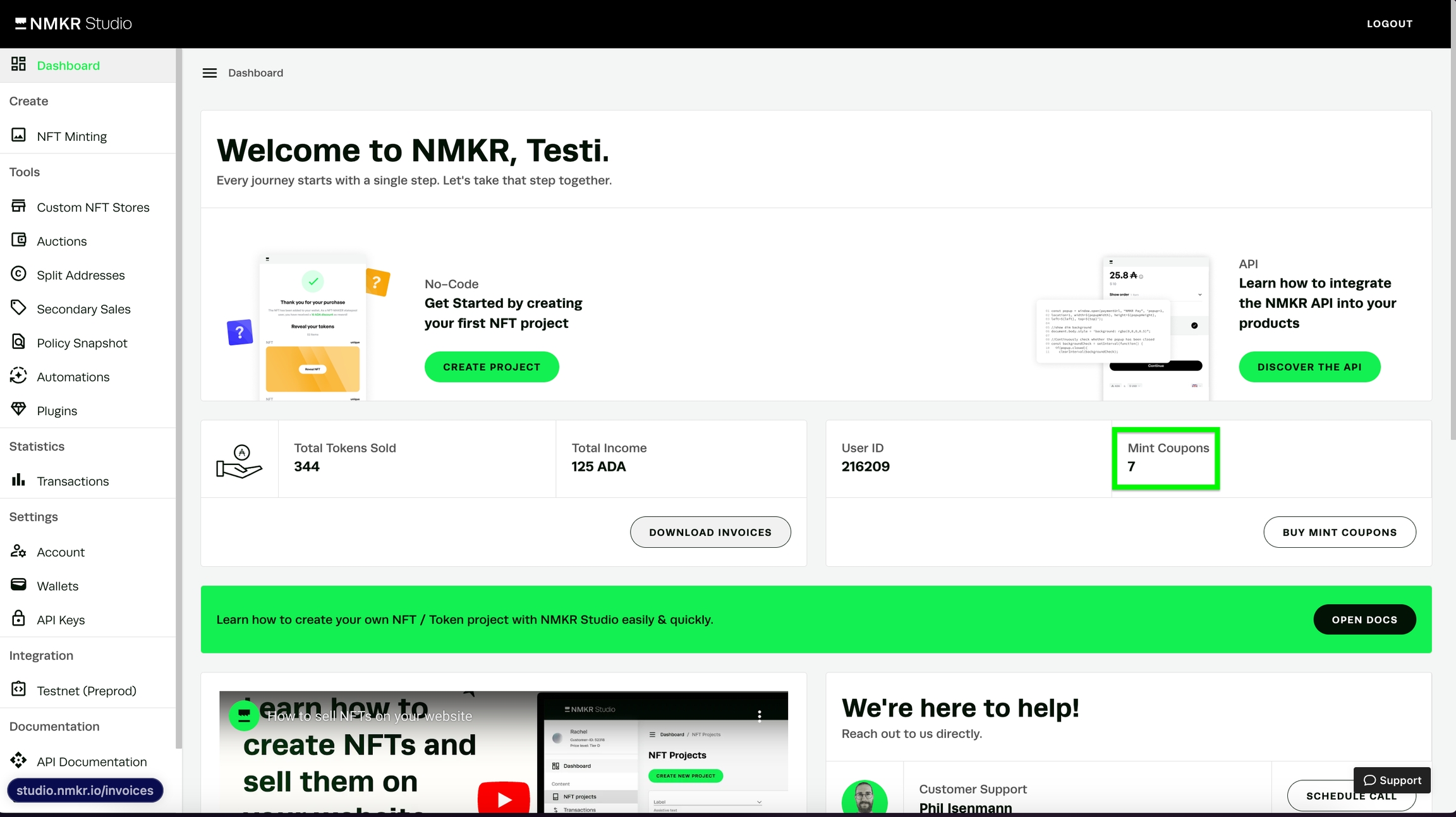Screen dimensions: 1456x817
Task: Click the DOWNLOAD INVOICES button
Action: [710, 533]
